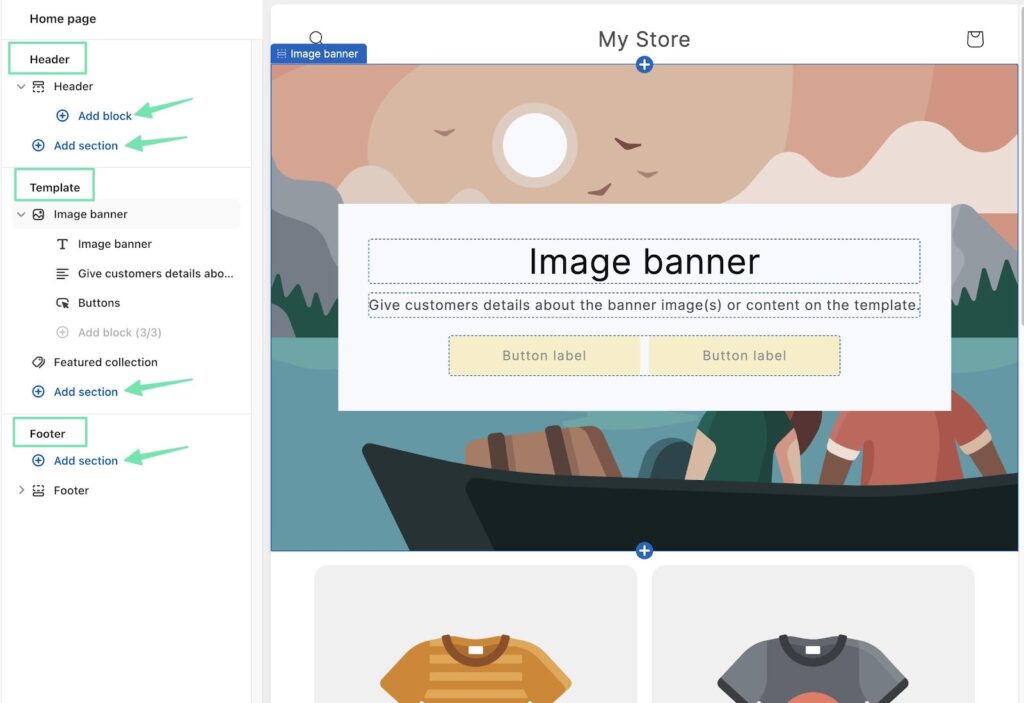
Task: Collapse the Image banner section chevron
Action: click(x=21, y=214)
